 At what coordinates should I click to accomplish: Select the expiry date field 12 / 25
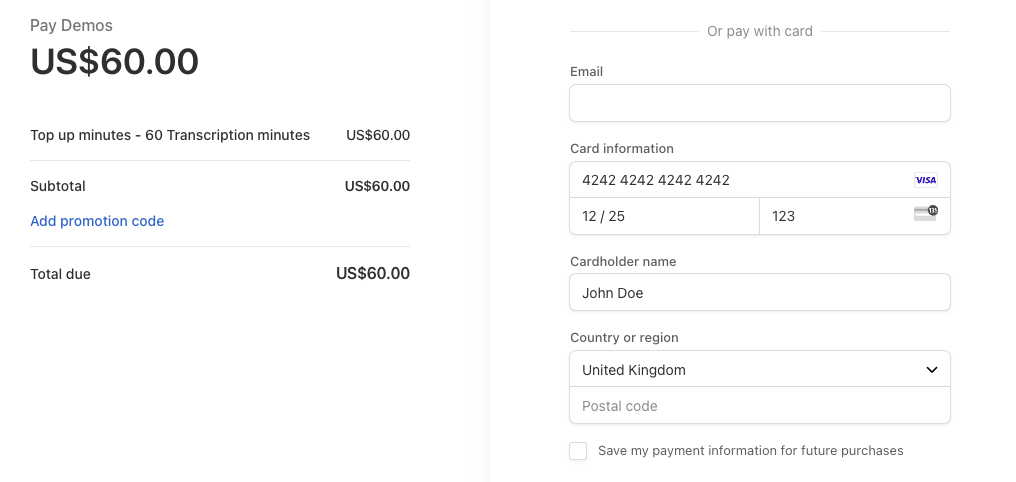pos(664,216)
